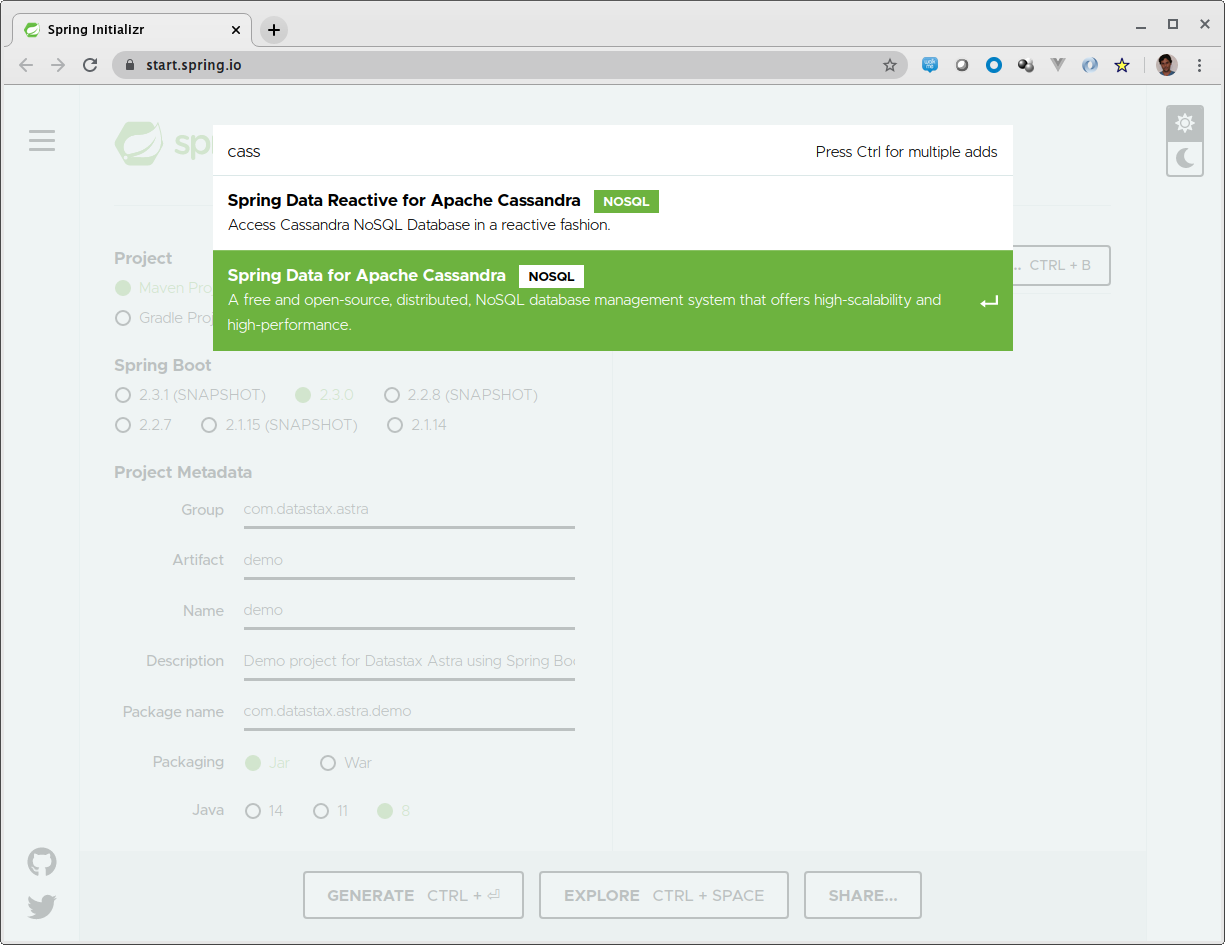Open the GitHub icon link
The width and height of the screenshot is (1225, 945).
[42, 862]
